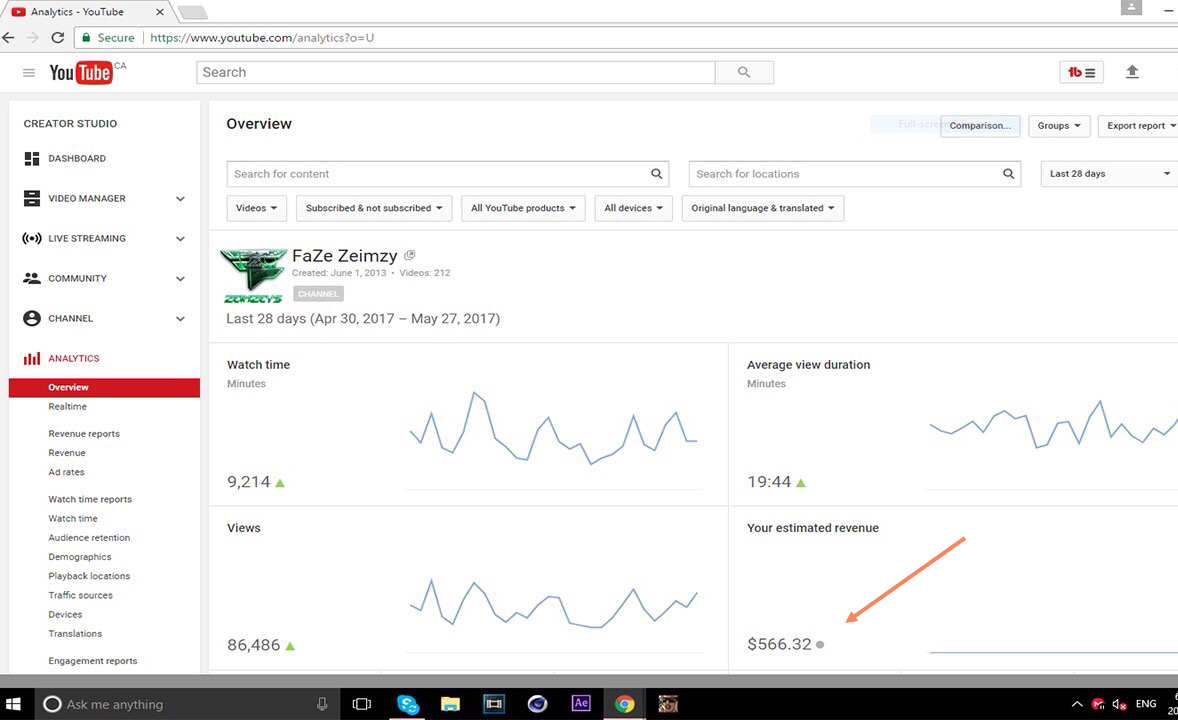Open Original language & translated dropdown
The width and height of the screenshot is (1178, 720).
(763, 208)
